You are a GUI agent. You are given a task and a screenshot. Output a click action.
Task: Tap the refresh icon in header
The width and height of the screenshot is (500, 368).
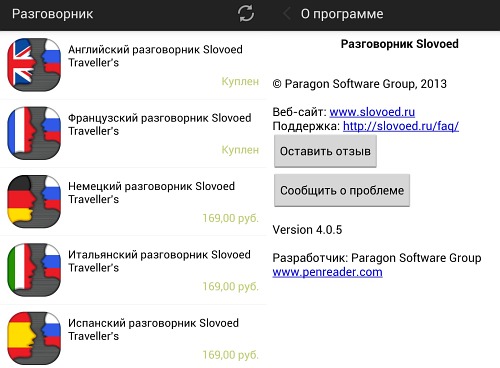(x=246, y=14)
